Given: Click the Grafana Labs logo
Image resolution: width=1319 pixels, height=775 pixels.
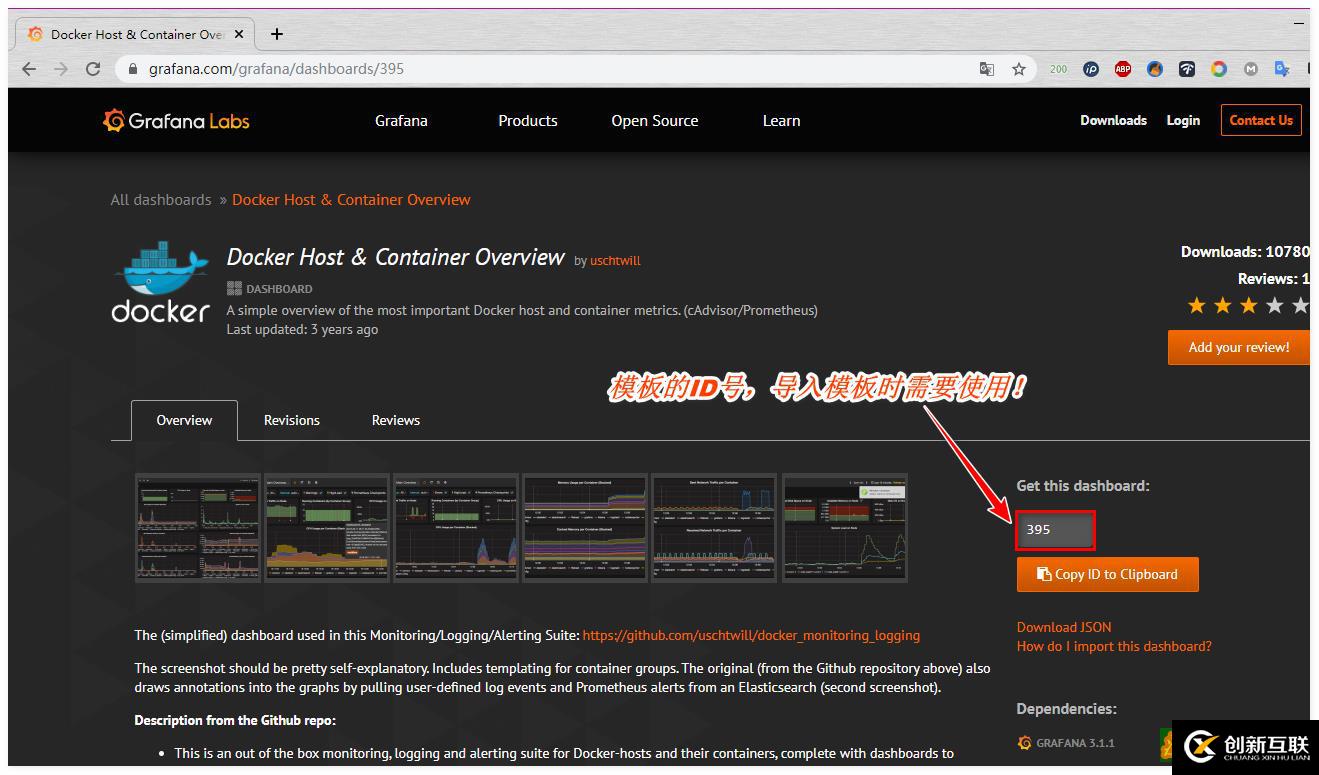Looking at the screenshot, I should (x=176, y=121).
